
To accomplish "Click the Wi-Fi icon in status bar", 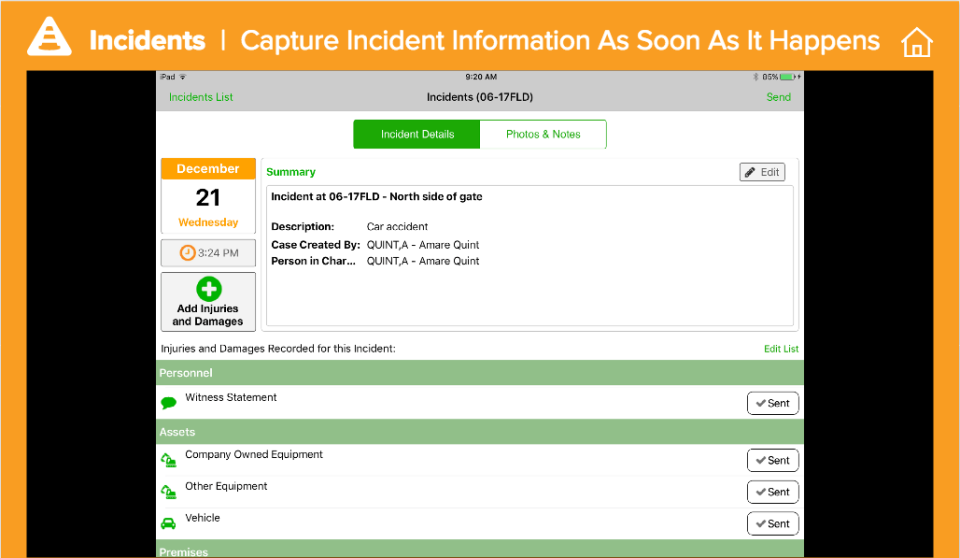I will (182, 77).
